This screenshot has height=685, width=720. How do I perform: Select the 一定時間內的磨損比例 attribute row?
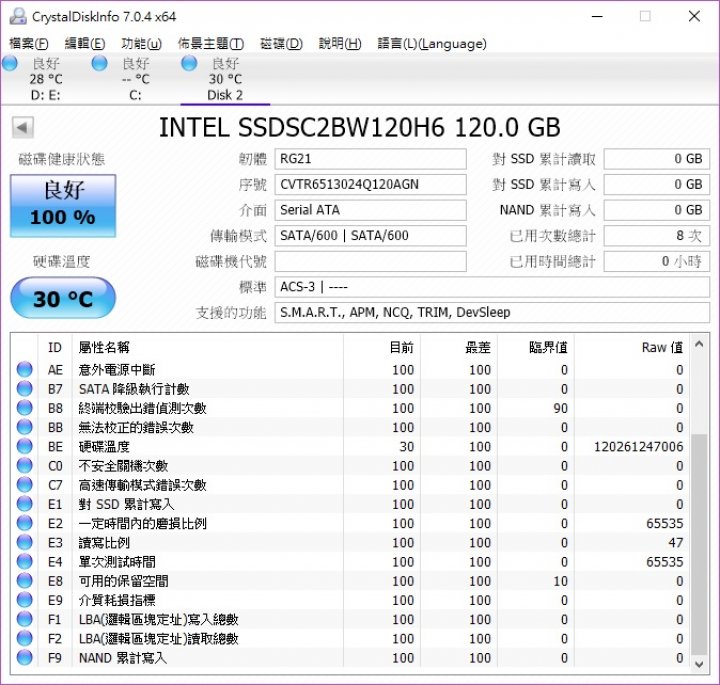[350, 523]
